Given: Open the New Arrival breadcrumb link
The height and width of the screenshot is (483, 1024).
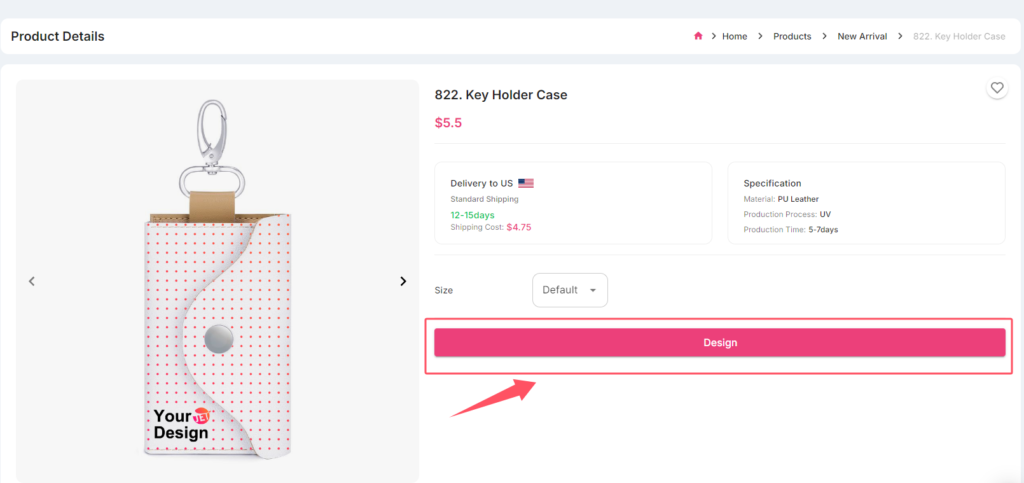Looking at the screenshot, I should pos(862,37).
